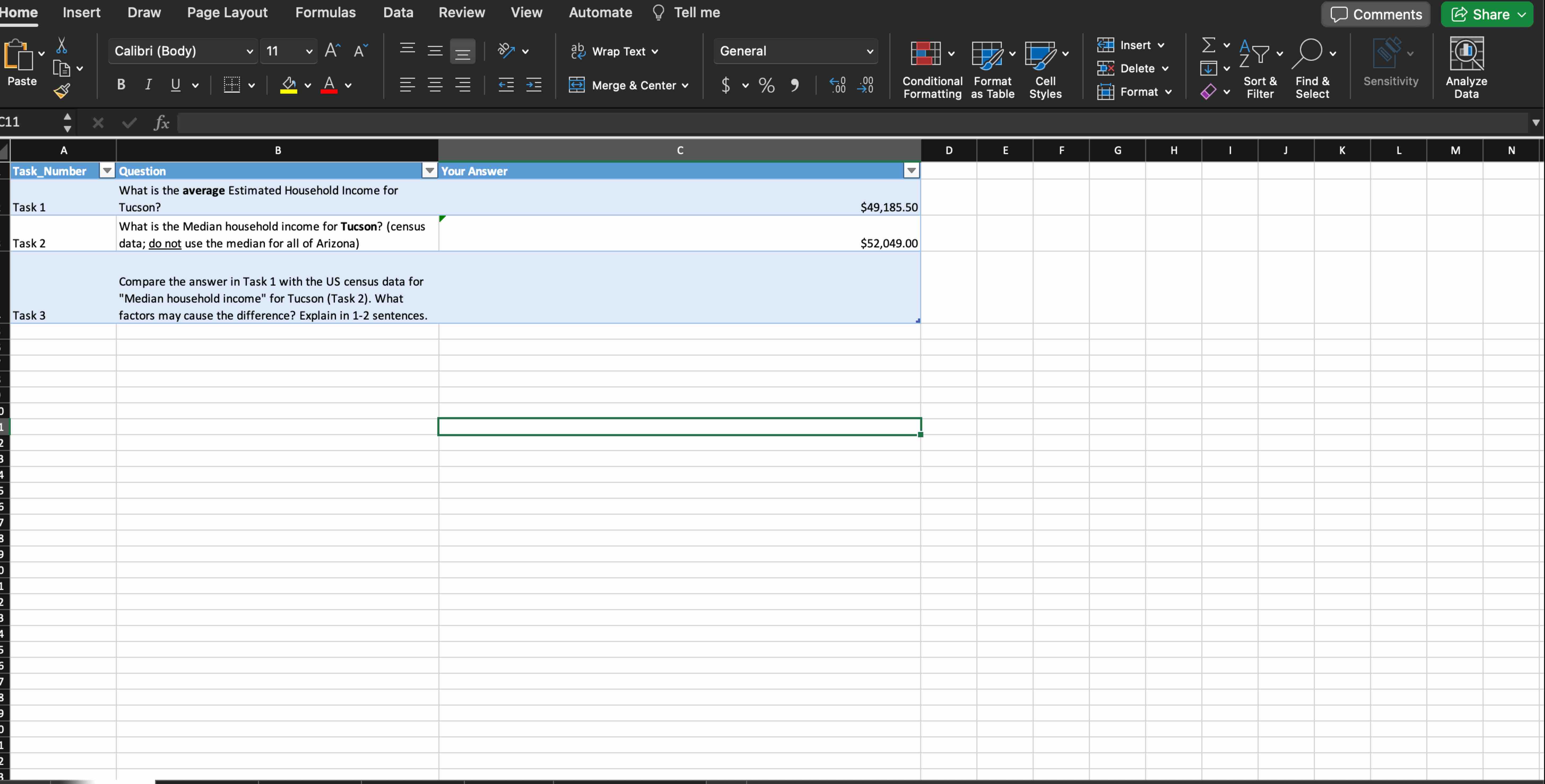Screen dimensions: 1545x784
Task: Toggle Italic formatting
Action: 148,85
